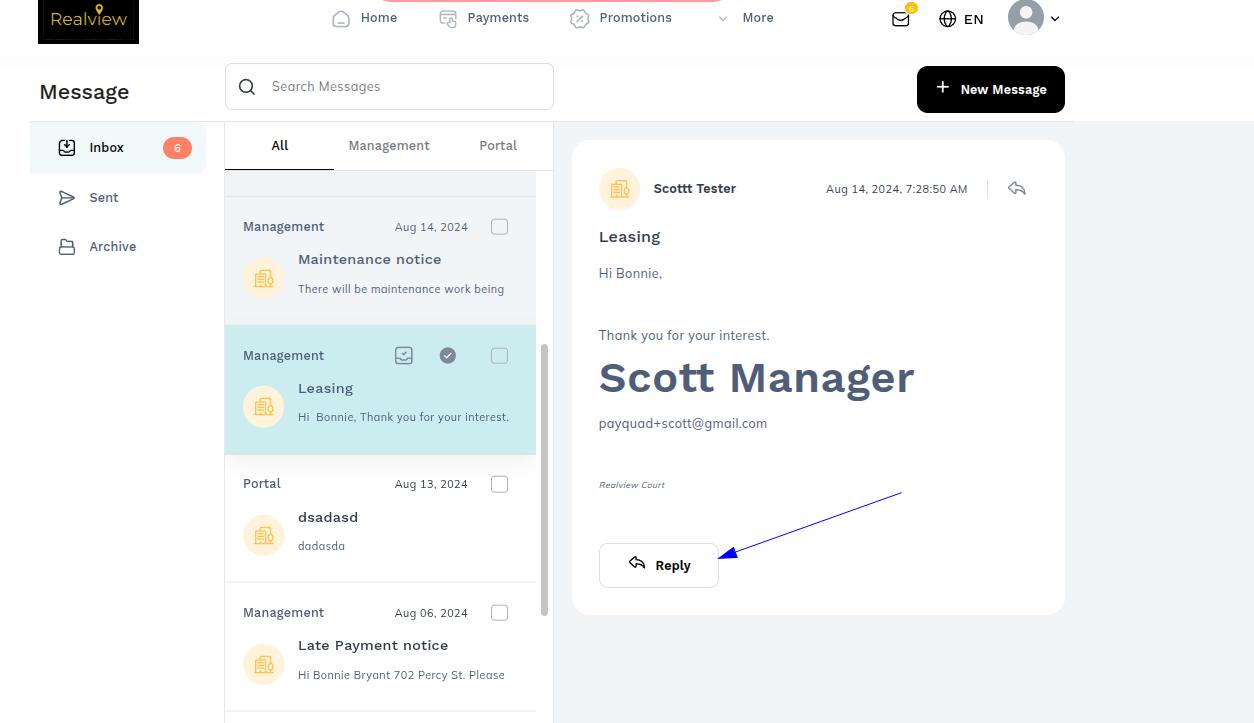Click the Realview Court signature text
The image size is (1254, 723).
632,485
